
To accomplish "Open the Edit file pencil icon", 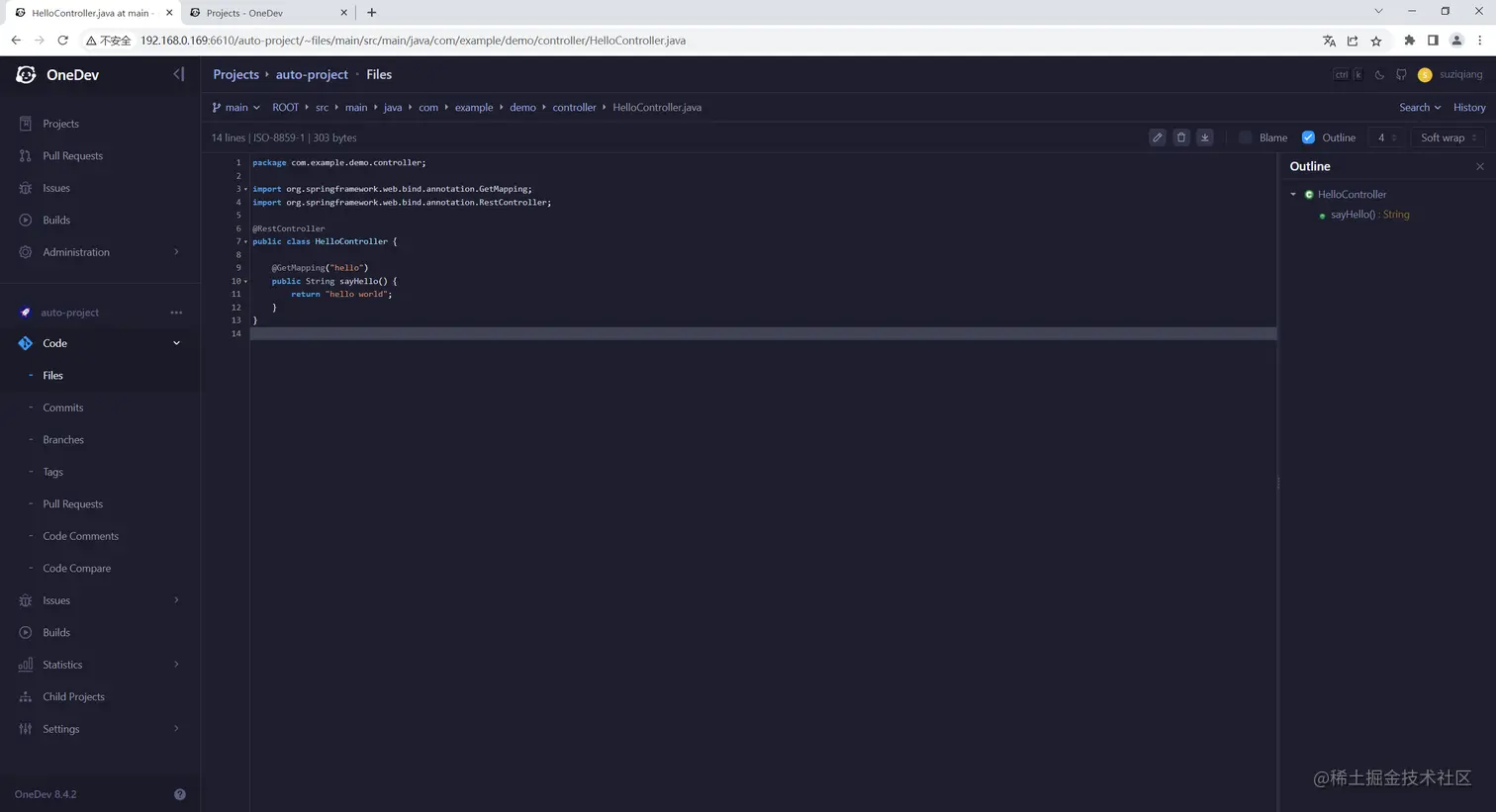I will click(1158, 137).
